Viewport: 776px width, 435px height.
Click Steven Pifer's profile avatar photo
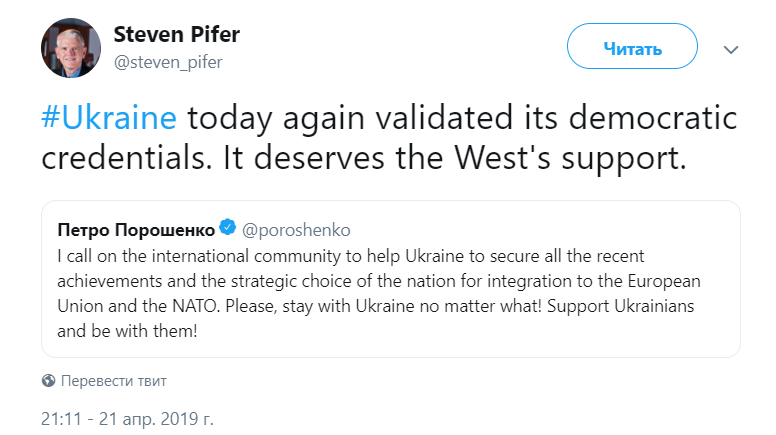(x=69, y=47)
